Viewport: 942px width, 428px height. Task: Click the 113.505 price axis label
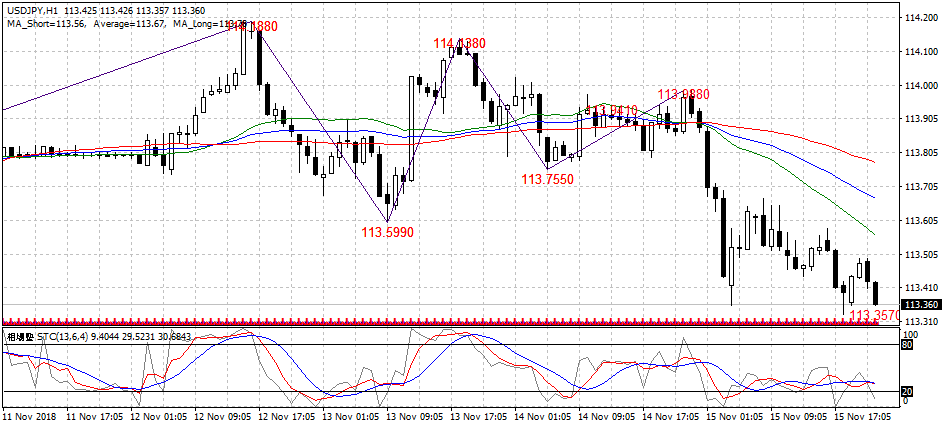point(919,255)
